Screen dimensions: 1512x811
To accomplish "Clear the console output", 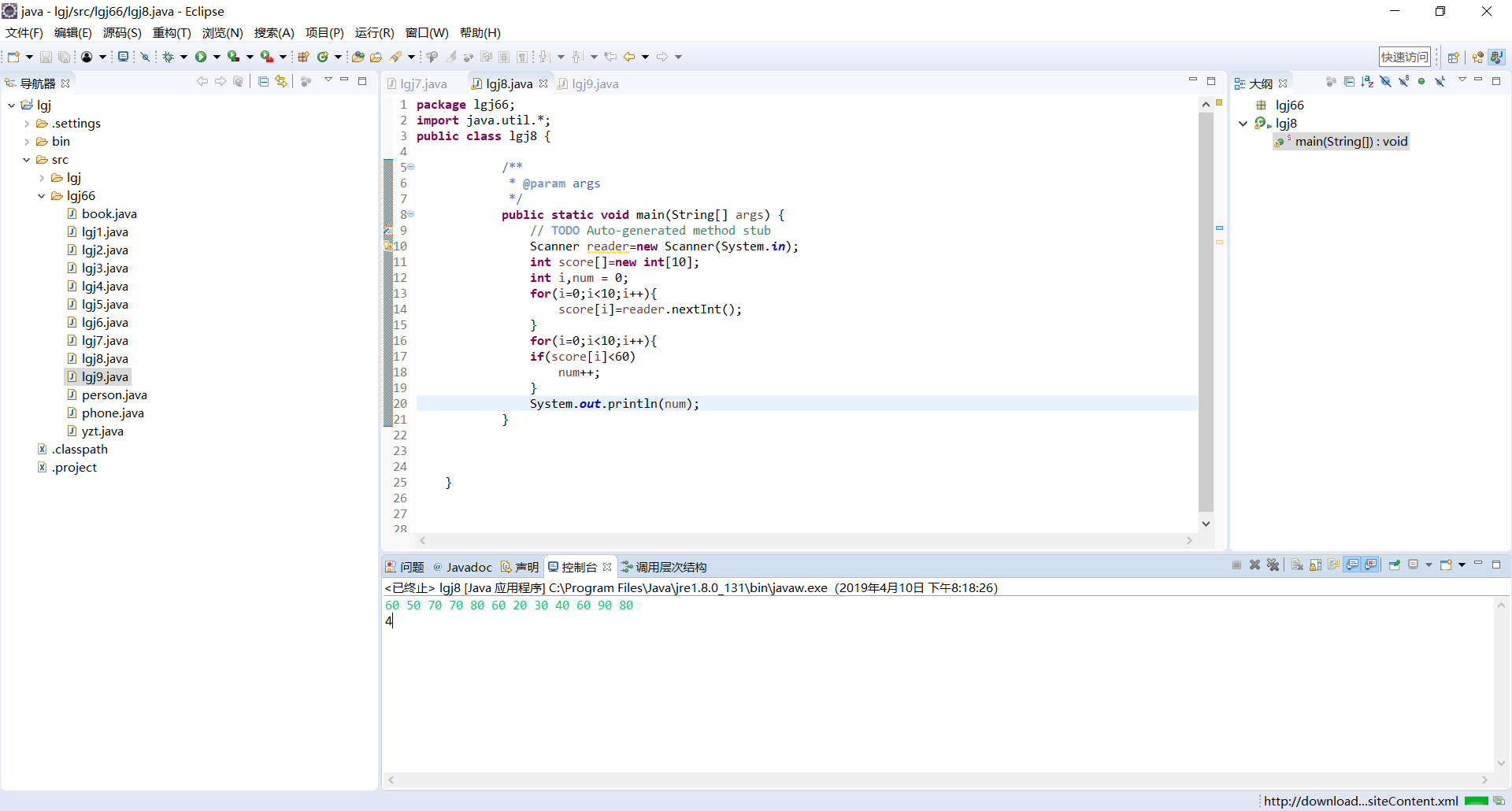I will click(1297, 565).
